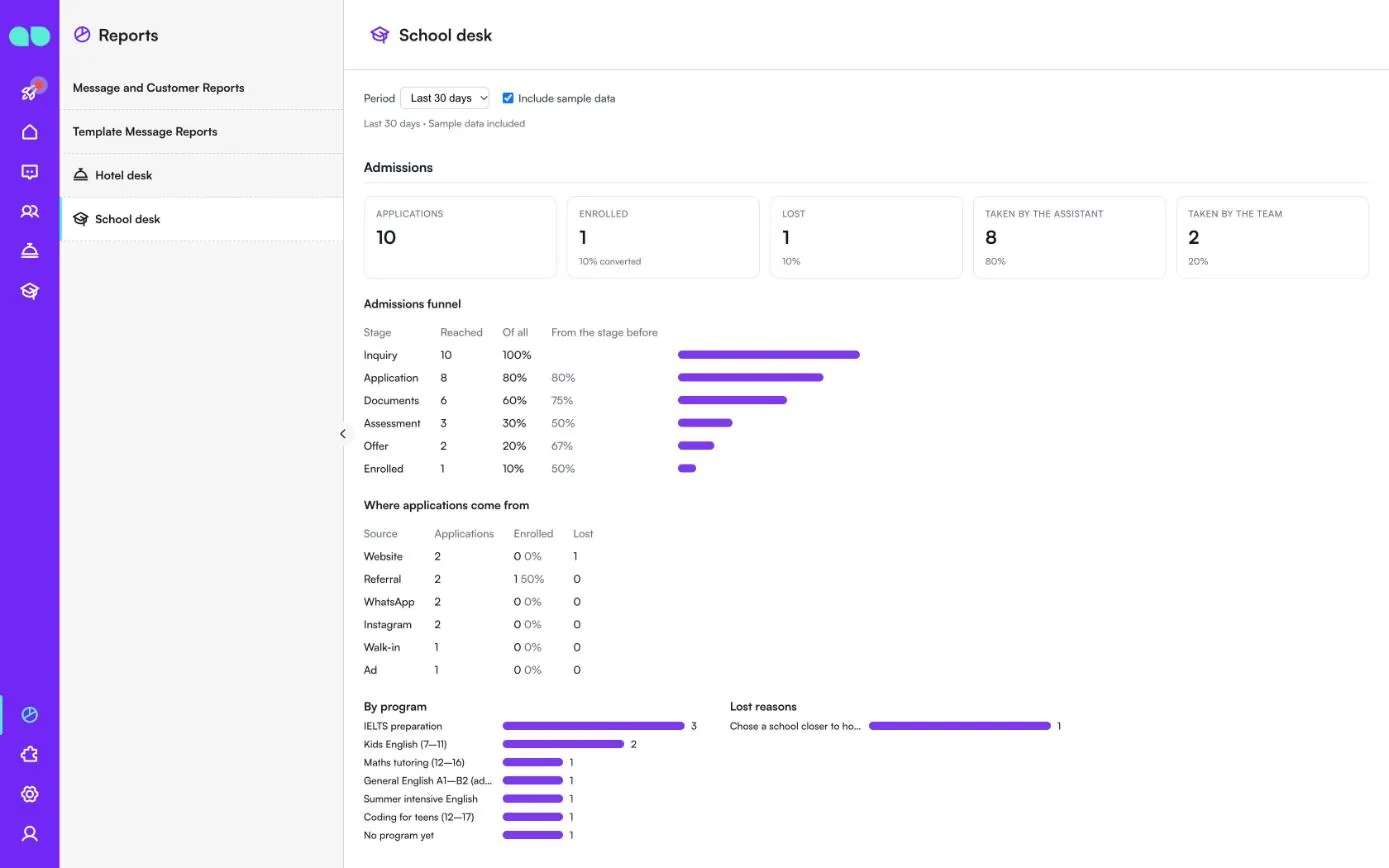Select the Hotel desk report

coord(201,175)
